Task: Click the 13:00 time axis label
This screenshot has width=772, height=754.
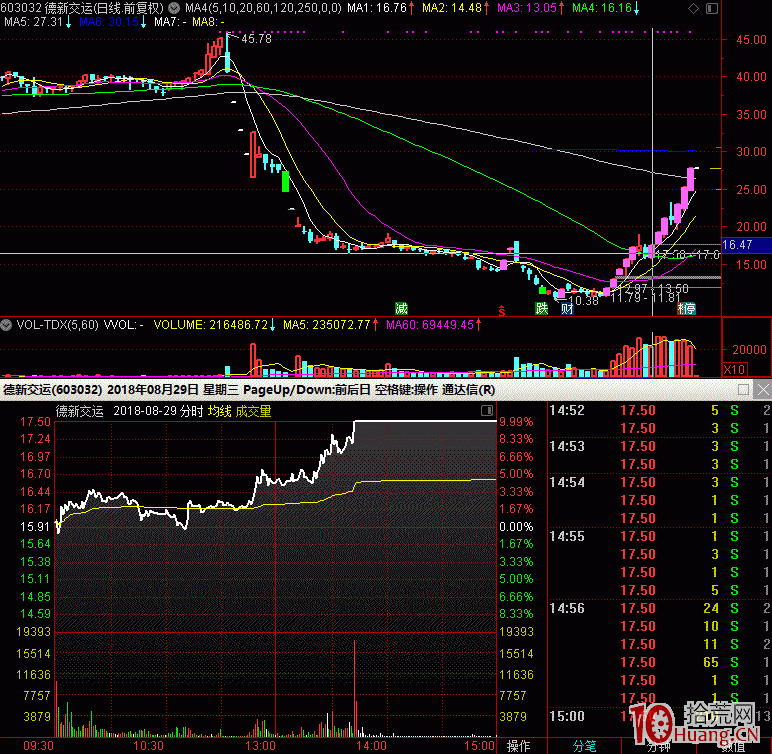Action: 260,746
